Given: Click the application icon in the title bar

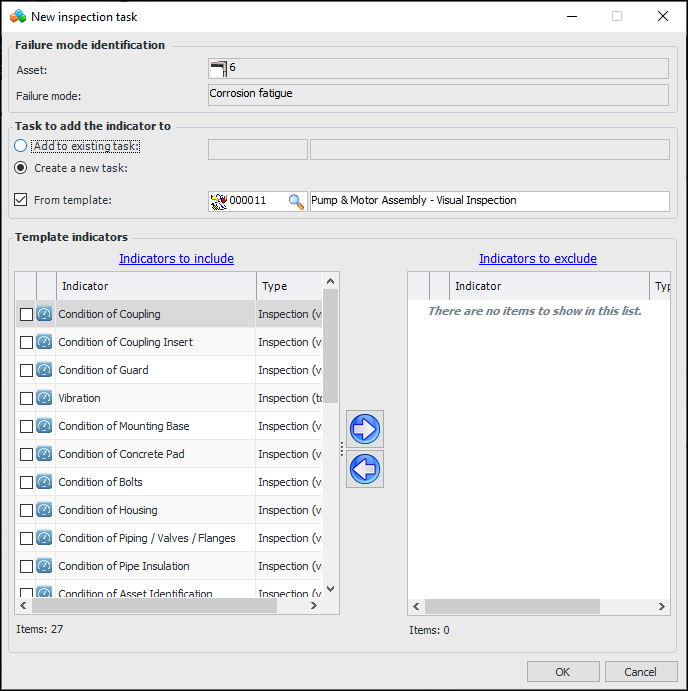Looking at the screenshot, I should tap(18, 17).
